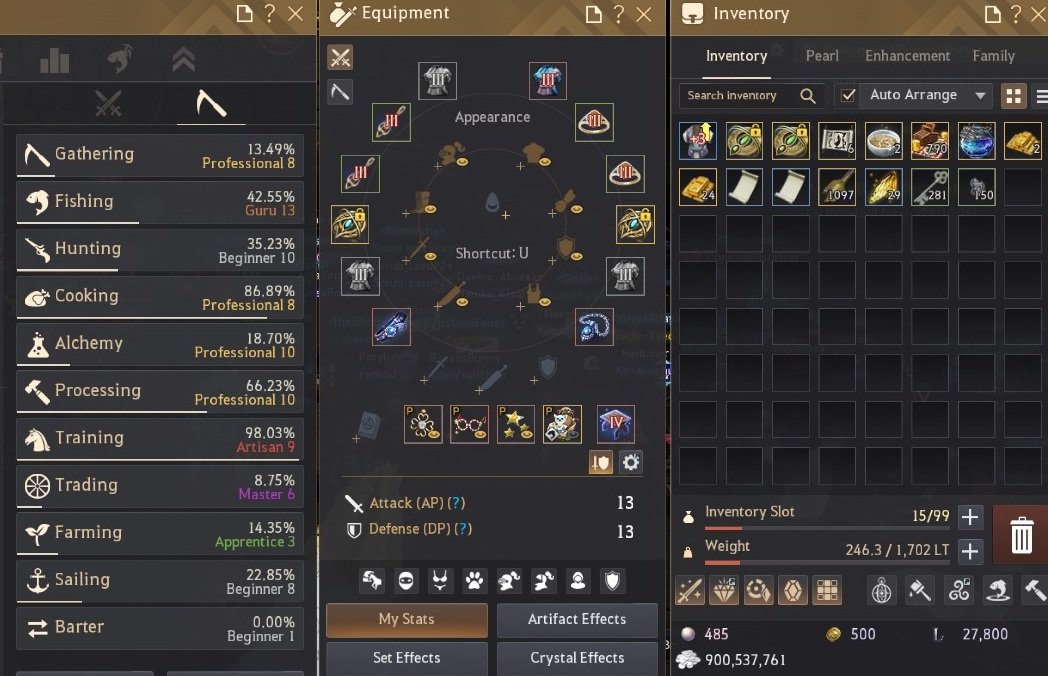
Task: Expand weight limit with the plus button
Action: [970, 551]
